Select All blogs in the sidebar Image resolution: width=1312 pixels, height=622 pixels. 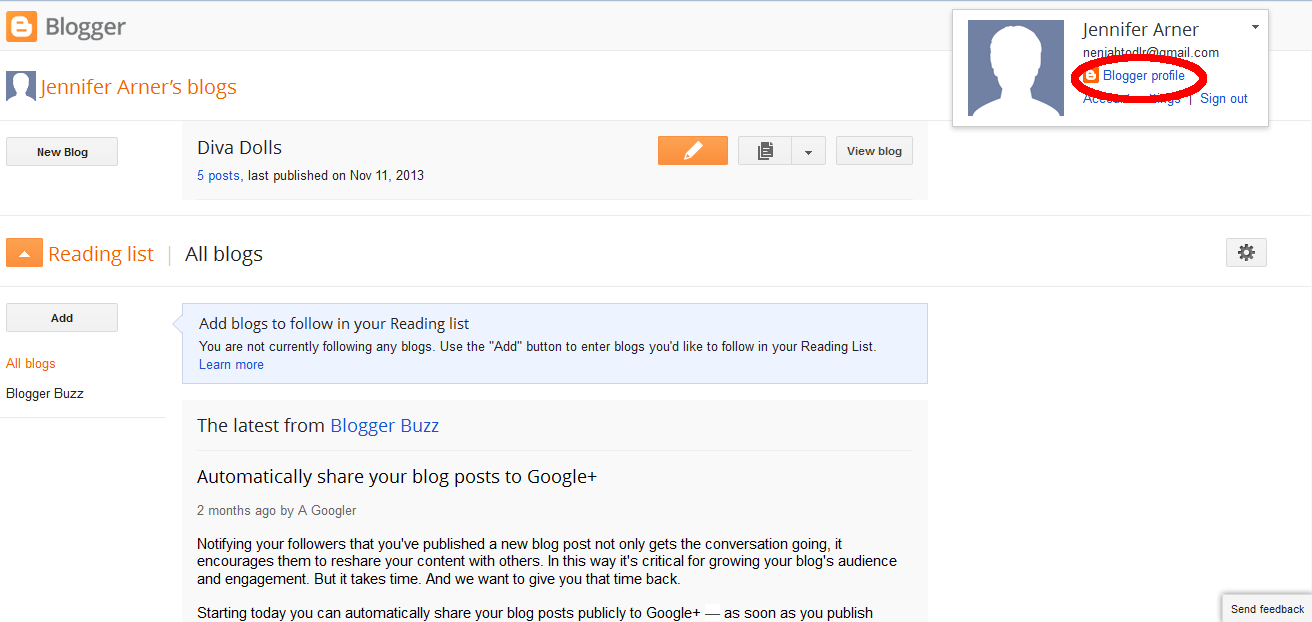point(31,363)
